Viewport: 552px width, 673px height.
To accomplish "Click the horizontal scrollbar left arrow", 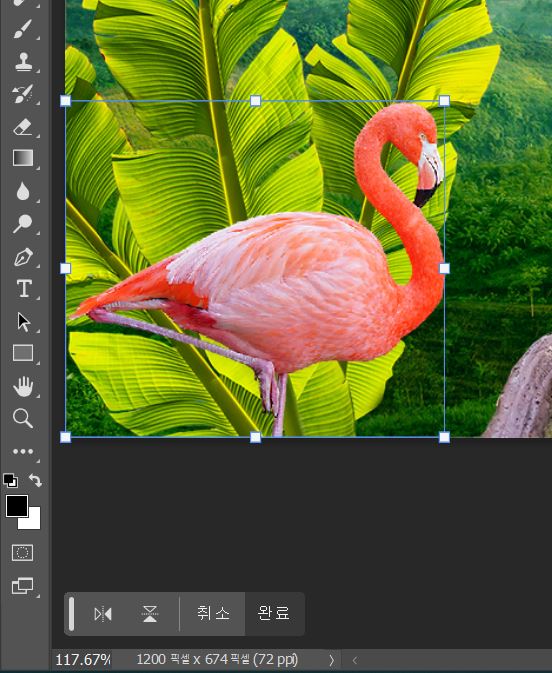I will [355, 660].
